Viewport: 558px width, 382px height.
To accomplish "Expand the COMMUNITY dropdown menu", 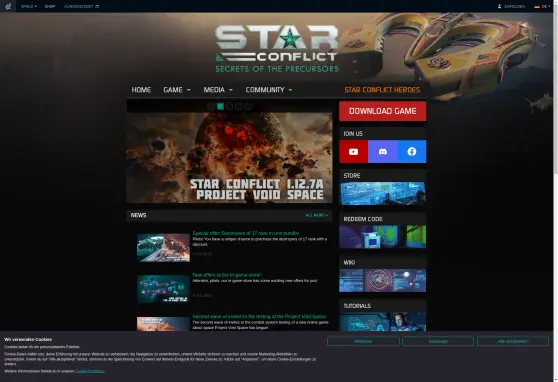I will 269,90.
